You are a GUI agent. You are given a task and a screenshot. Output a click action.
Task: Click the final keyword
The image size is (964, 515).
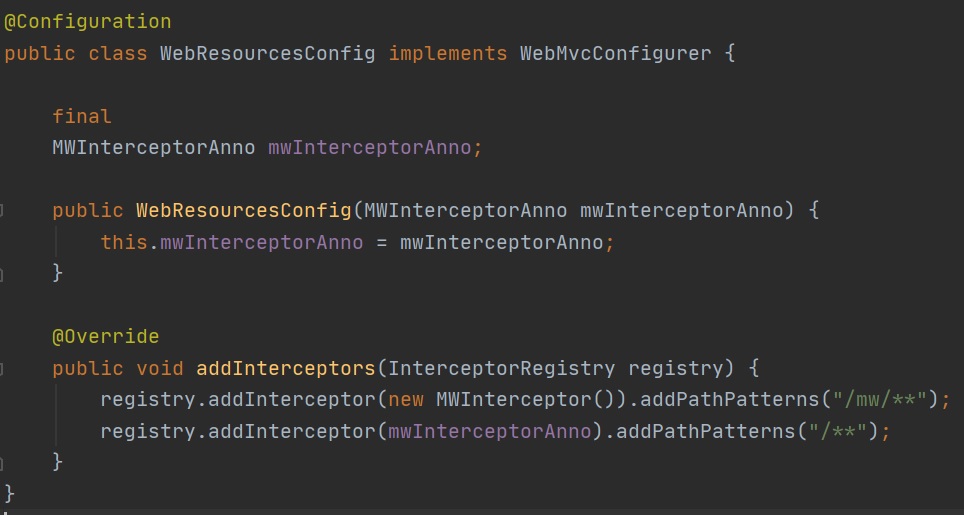coord(82,116)
